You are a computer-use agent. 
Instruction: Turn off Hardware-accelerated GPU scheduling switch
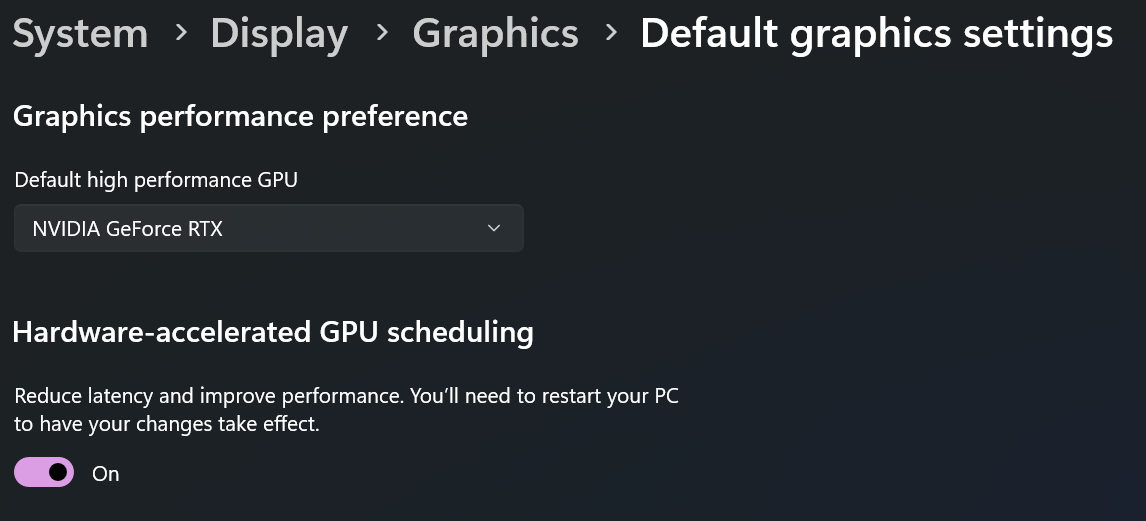[44, 472]
